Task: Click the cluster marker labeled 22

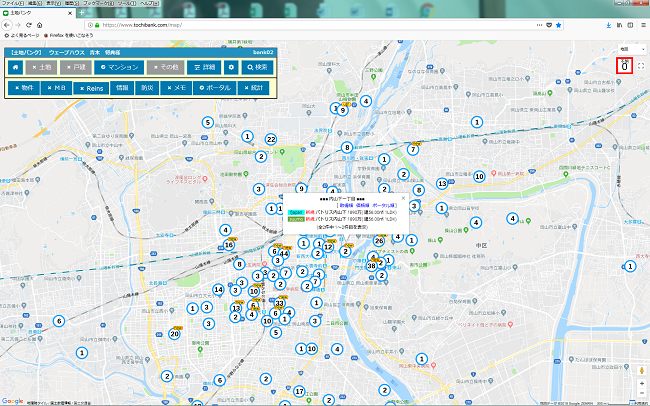Action: (x=270, y=139)
